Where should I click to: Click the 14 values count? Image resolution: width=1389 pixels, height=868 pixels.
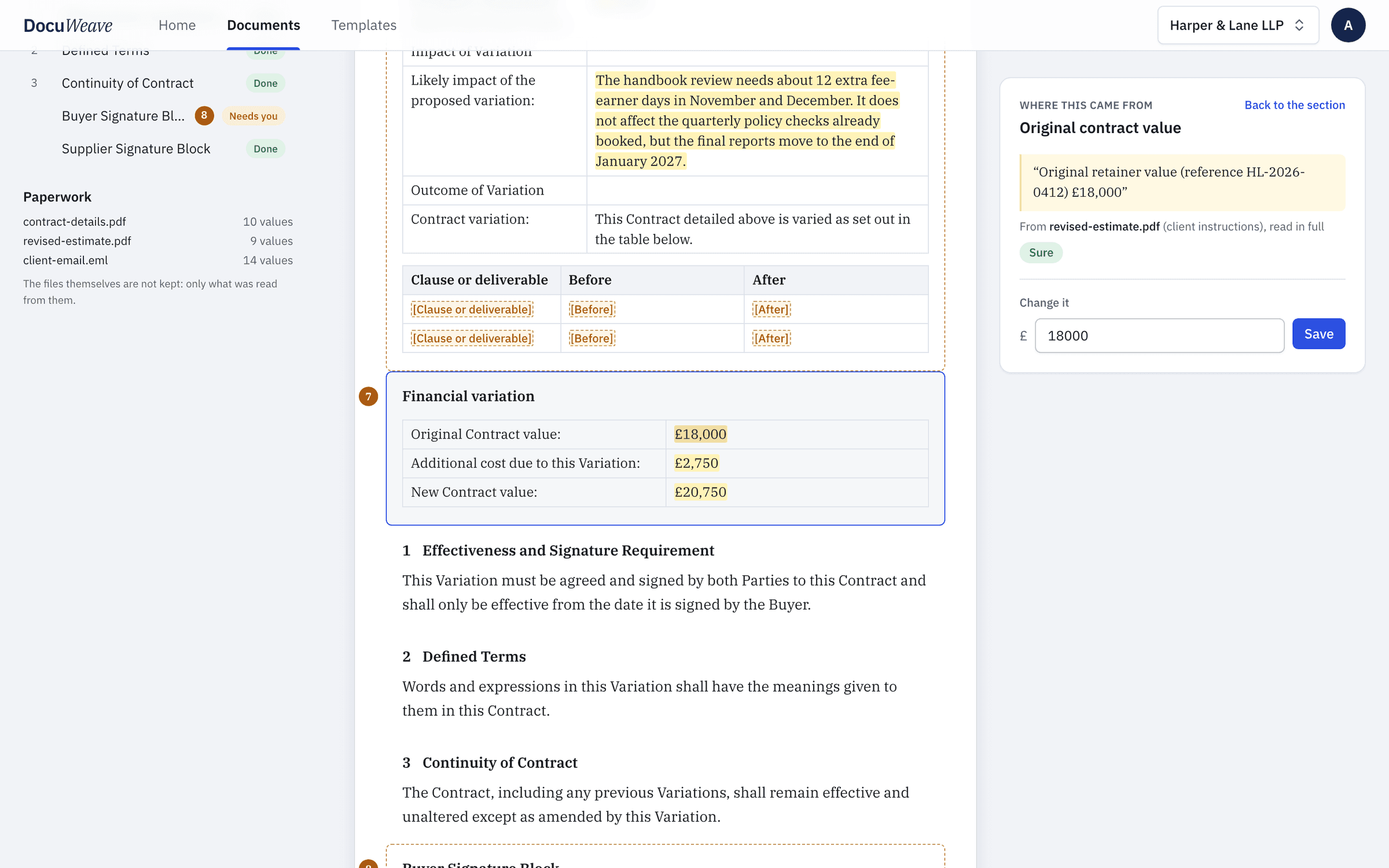268,260
